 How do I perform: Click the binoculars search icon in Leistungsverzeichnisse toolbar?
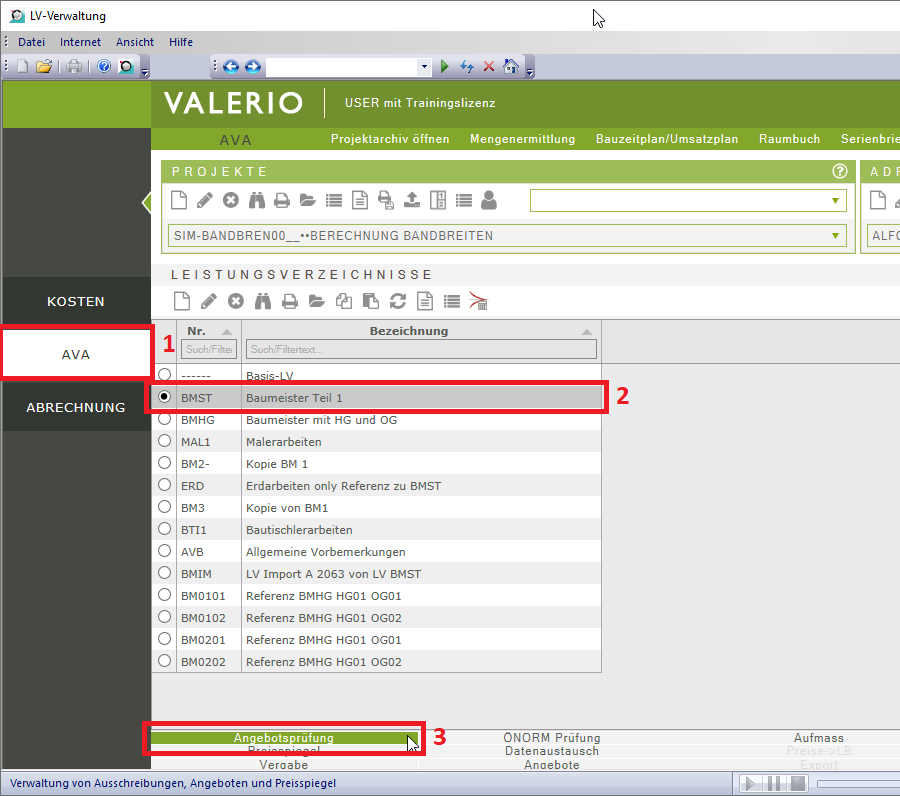tap(264, 301)
